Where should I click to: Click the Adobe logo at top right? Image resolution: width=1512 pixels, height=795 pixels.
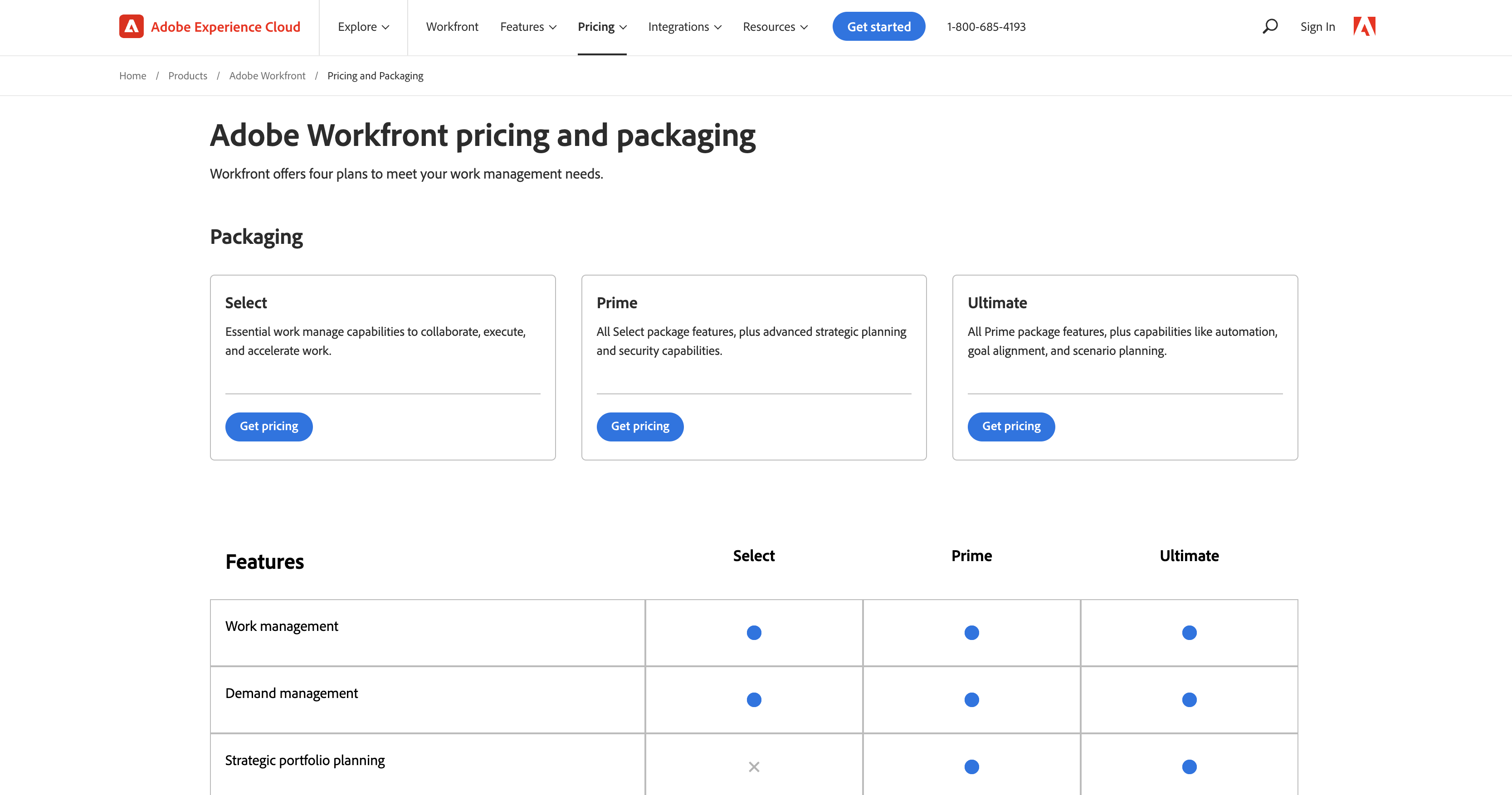click(x=1364, y=26)
